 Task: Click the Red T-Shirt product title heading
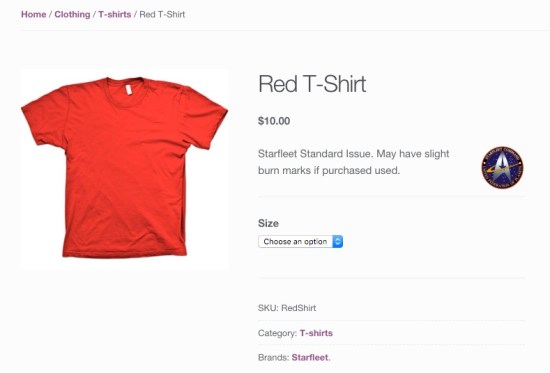(x=312, y=84)
